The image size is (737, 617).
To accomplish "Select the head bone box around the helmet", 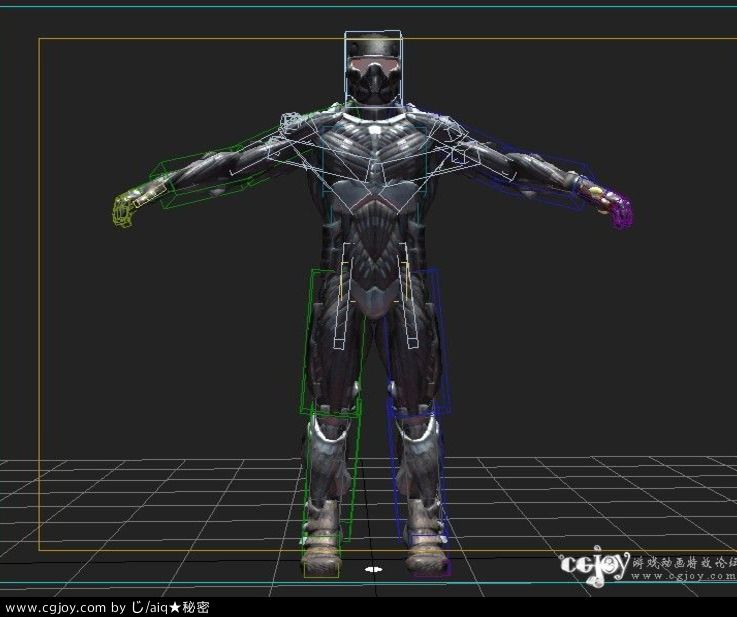I will [373, 69].
